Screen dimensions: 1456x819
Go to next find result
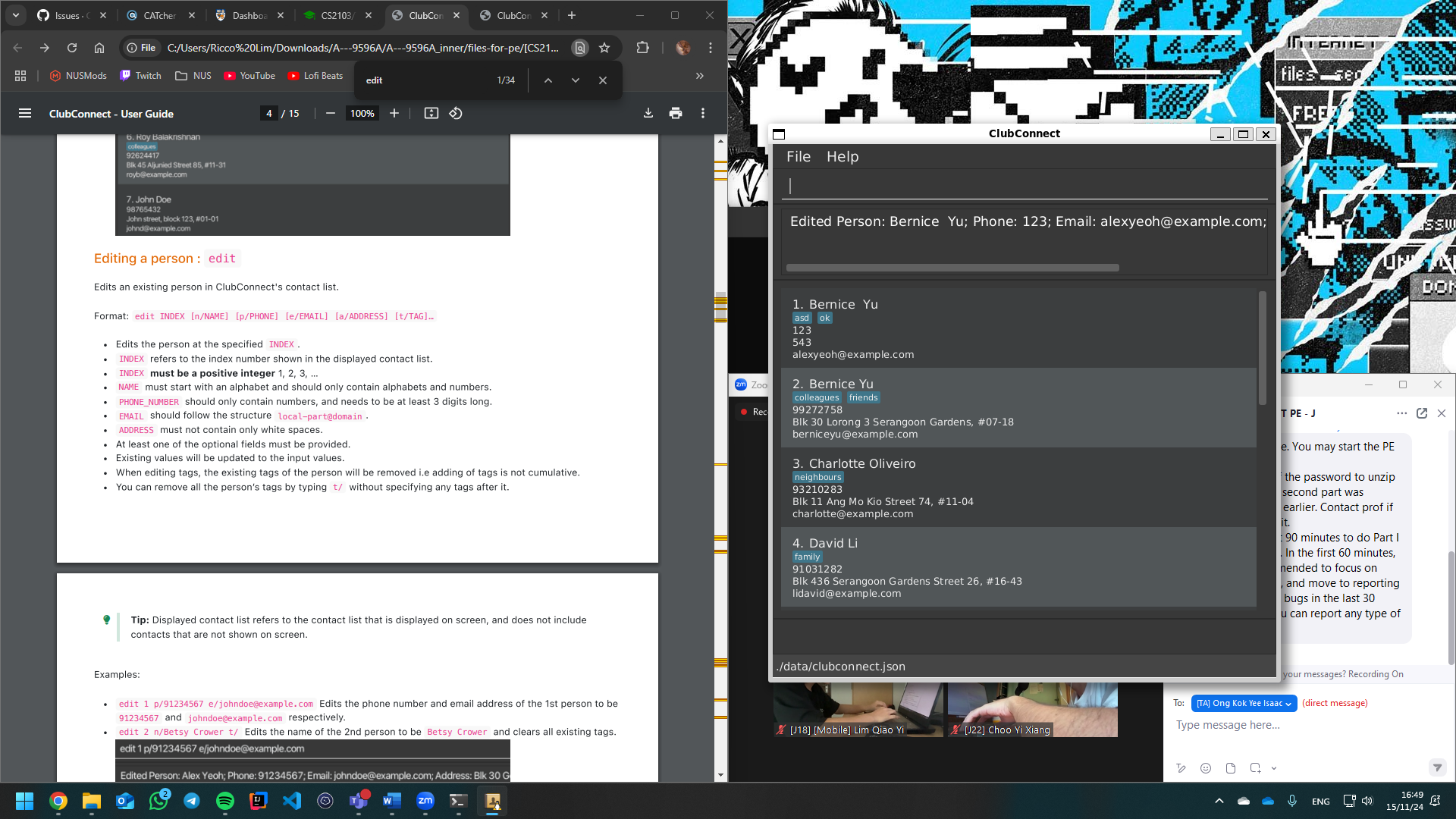coord(575,80)
